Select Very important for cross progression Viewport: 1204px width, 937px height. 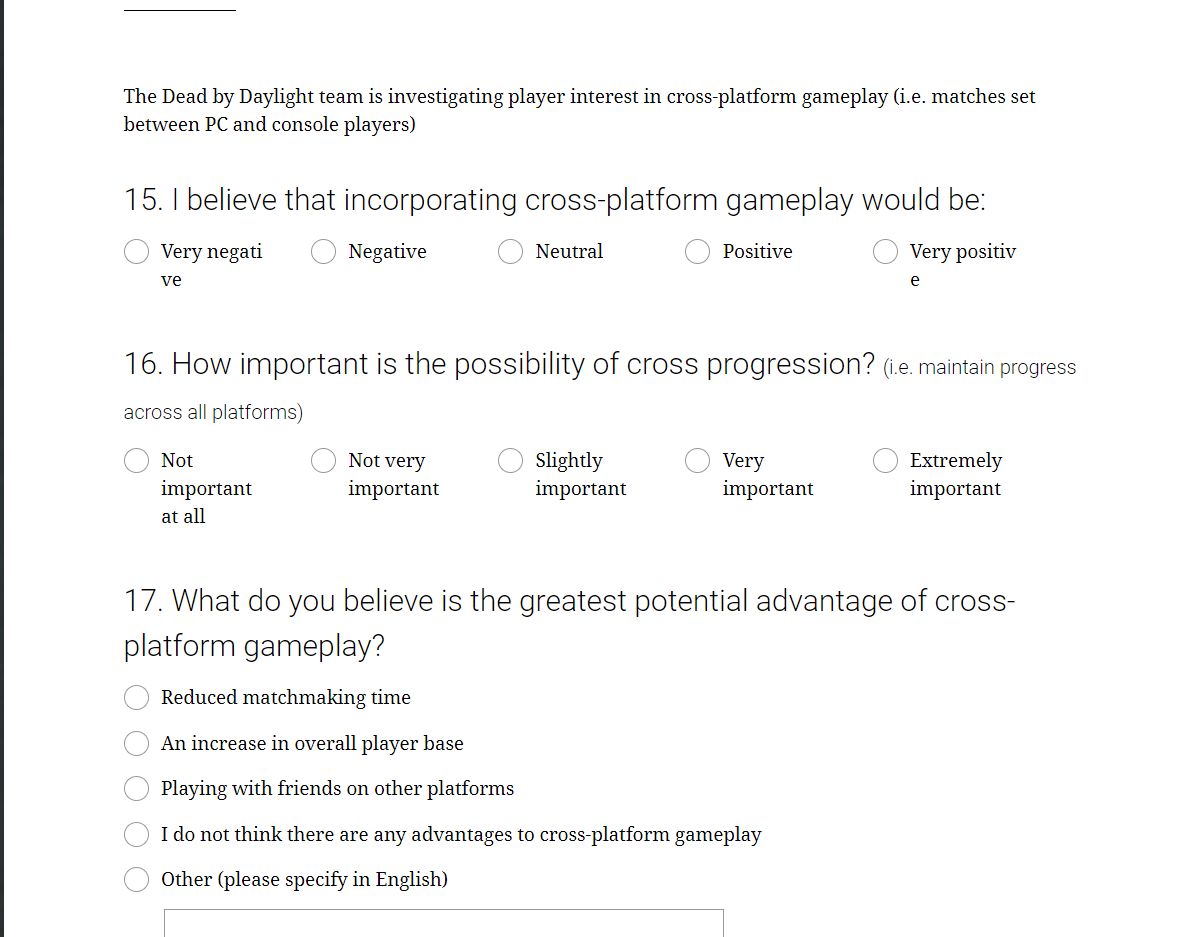698,460
